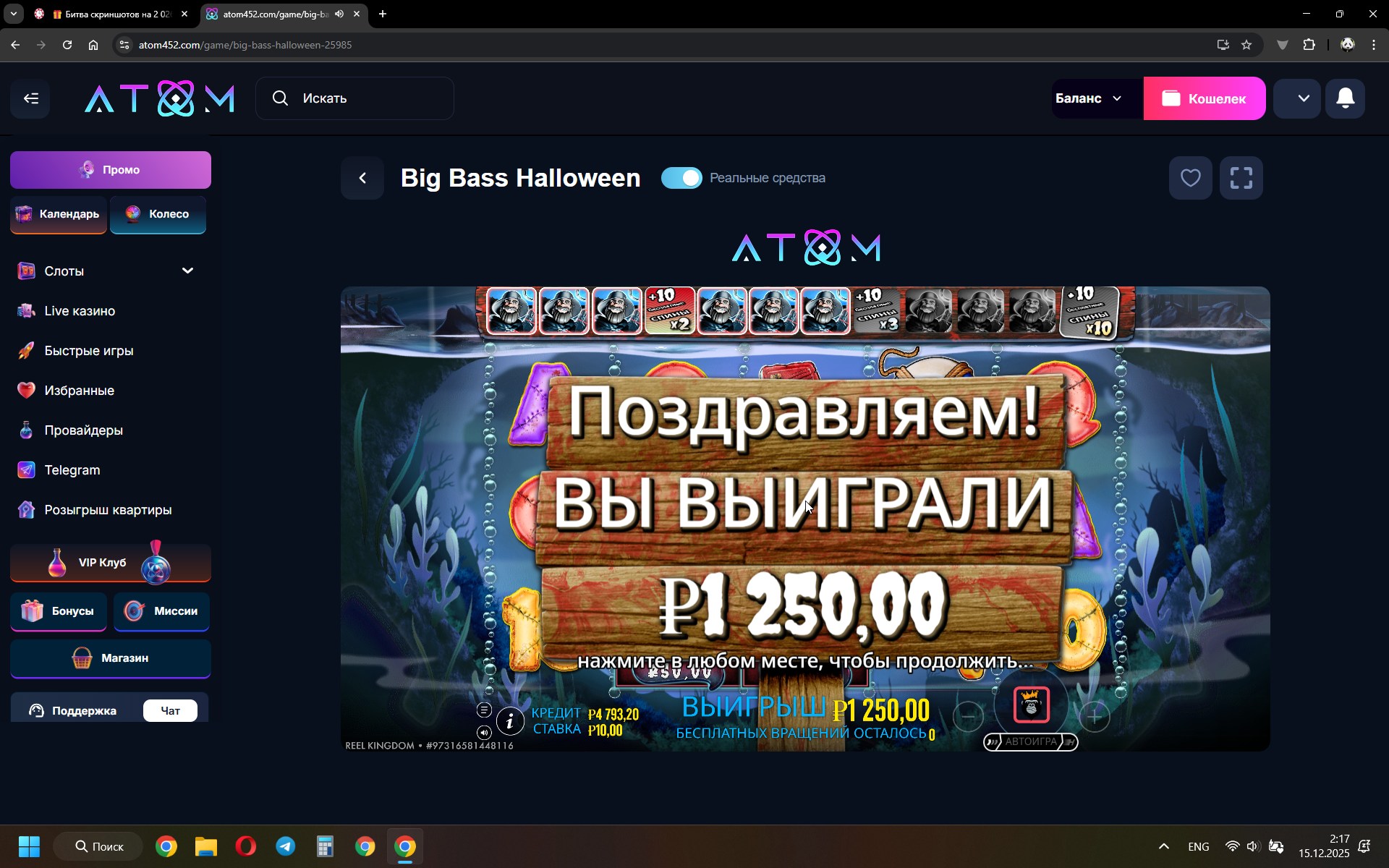Collapse the sidebar menu

(30, 98)
